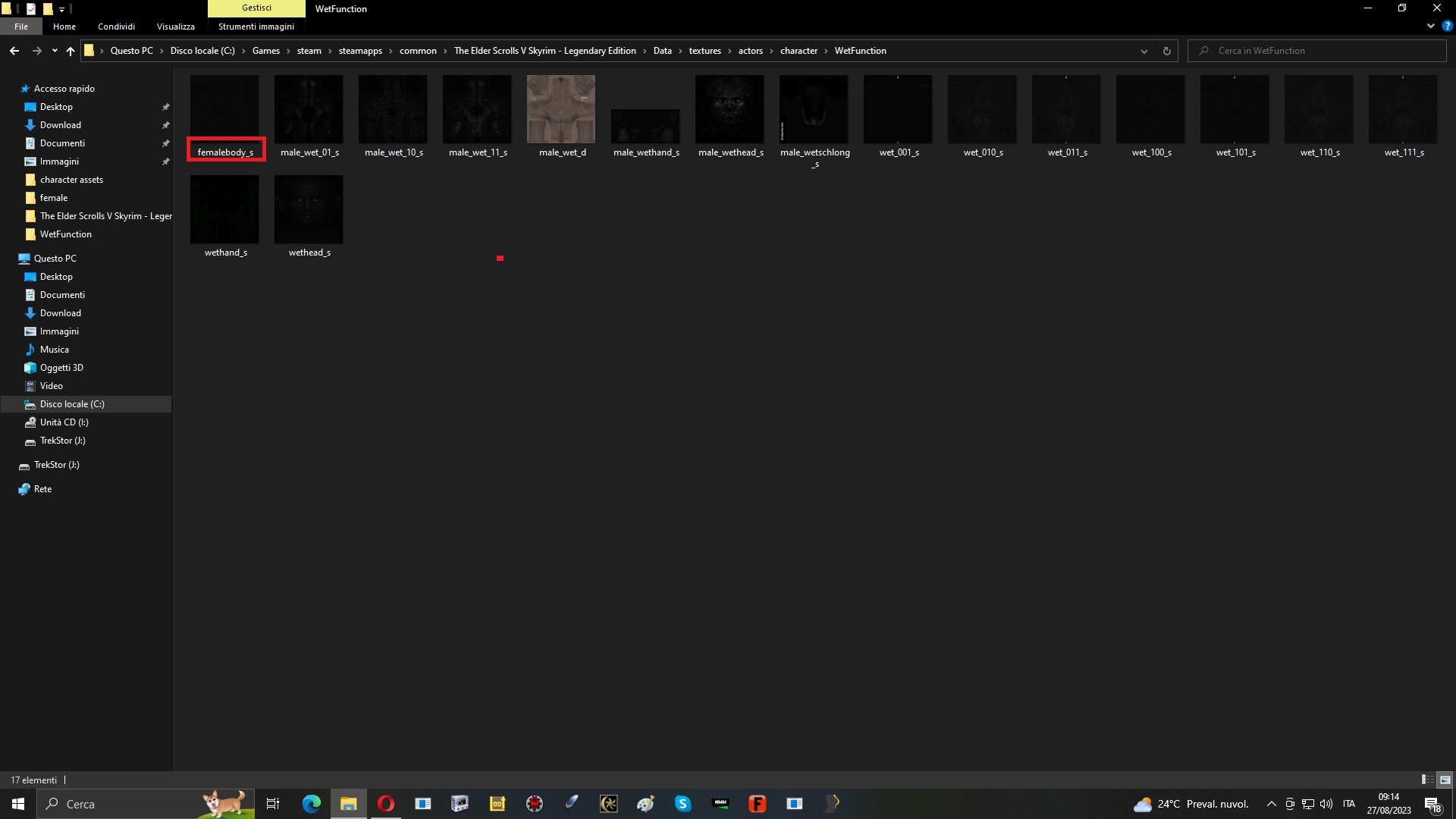
Task: Click character in the address breadcrumb
Action: [x=799, y=51]
